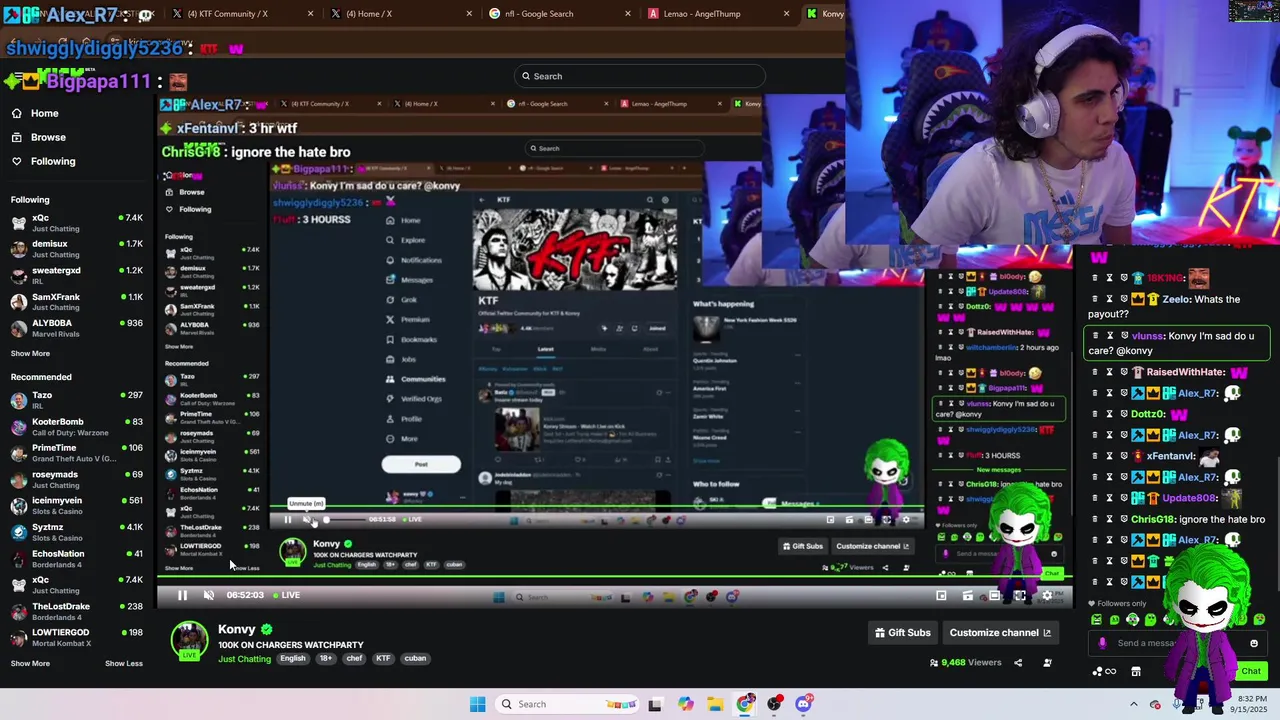Open TheLostDrake recommended channel
This screenshot has width=1280, height=720.
77,611
